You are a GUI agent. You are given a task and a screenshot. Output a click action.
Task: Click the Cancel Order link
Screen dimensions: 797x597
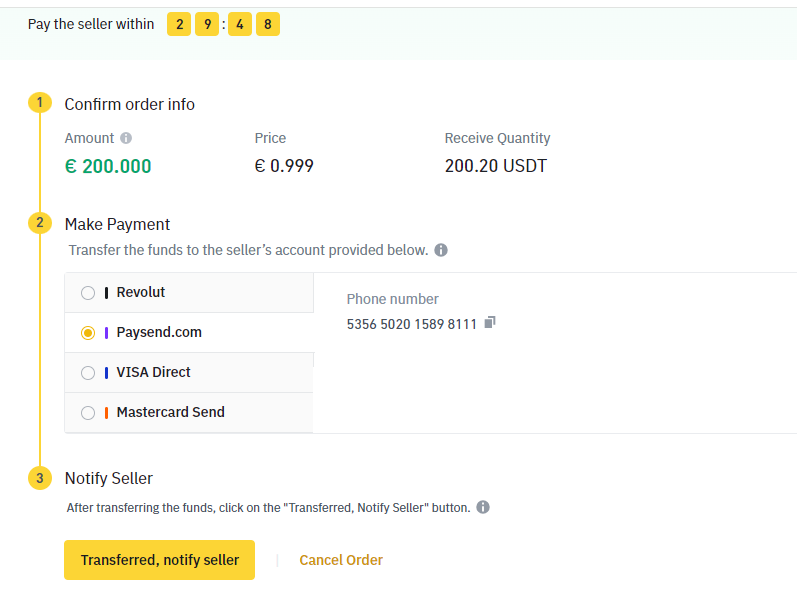pos(341,560)
